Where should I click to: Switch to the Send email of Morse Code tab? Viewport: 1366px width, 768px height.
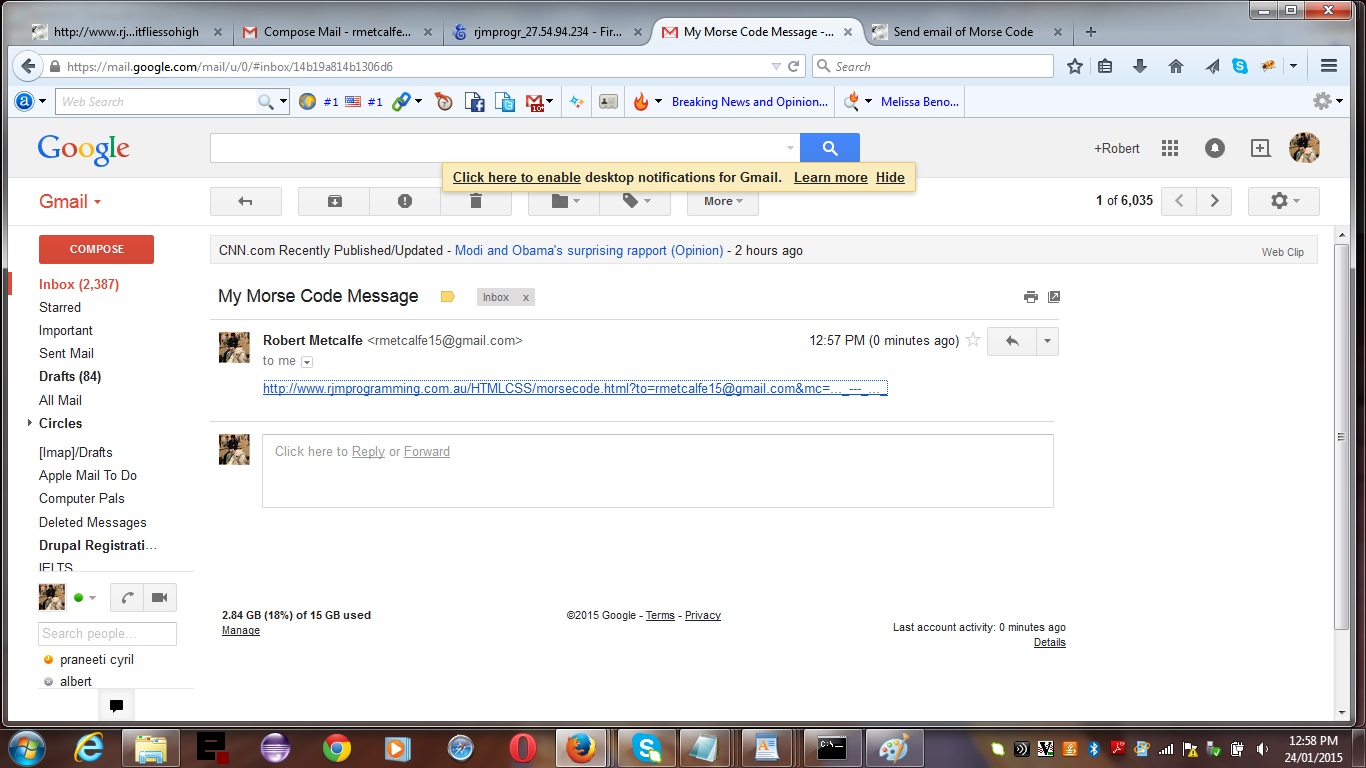[x=966, y=32]
